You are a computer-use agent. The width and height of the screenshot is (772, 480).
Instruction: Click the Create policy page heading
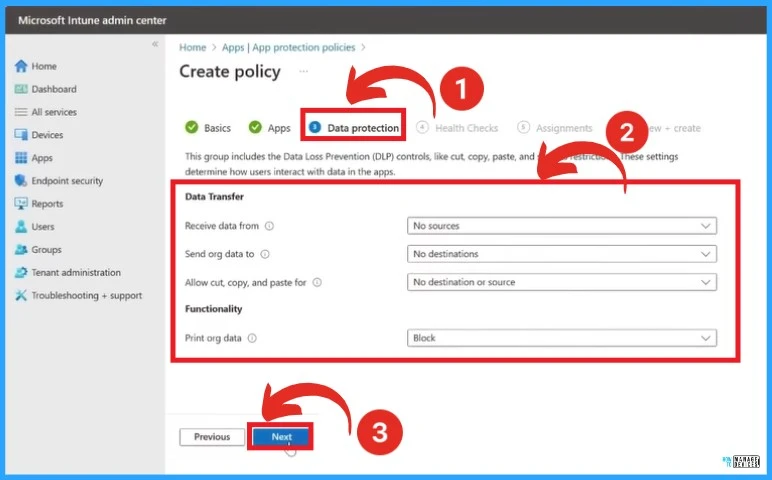(x=230, y=72)
